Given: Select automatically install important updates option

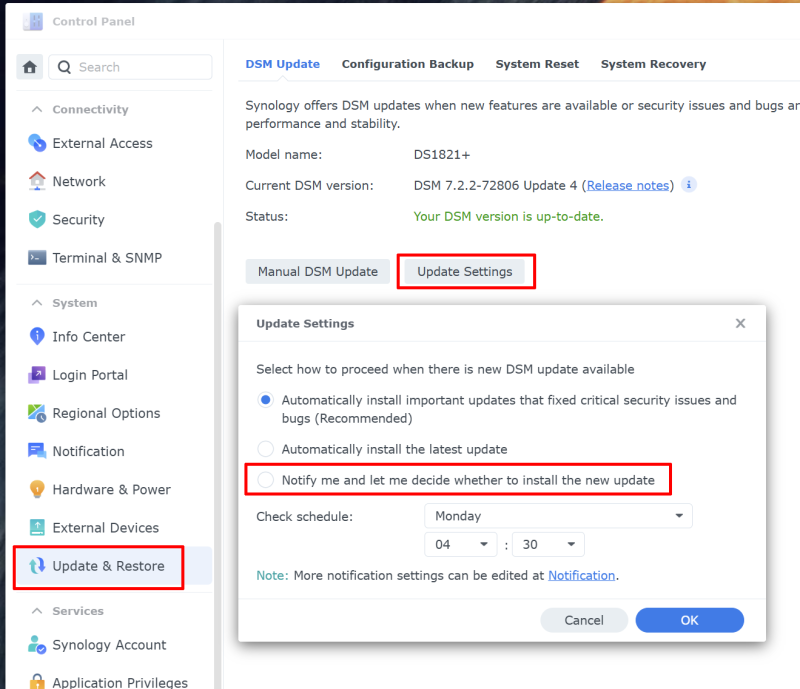Looking at the screenshot, I should 266,400.
